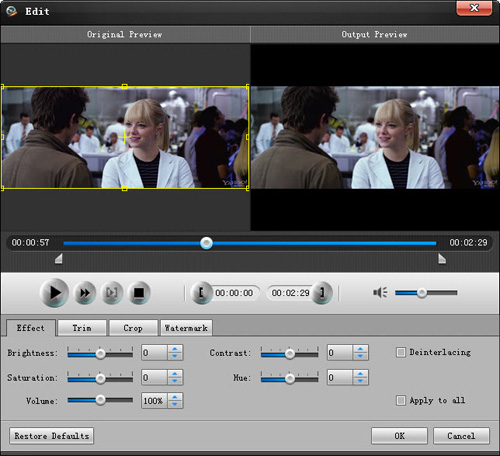Click the play-selection bracket button

112,293
